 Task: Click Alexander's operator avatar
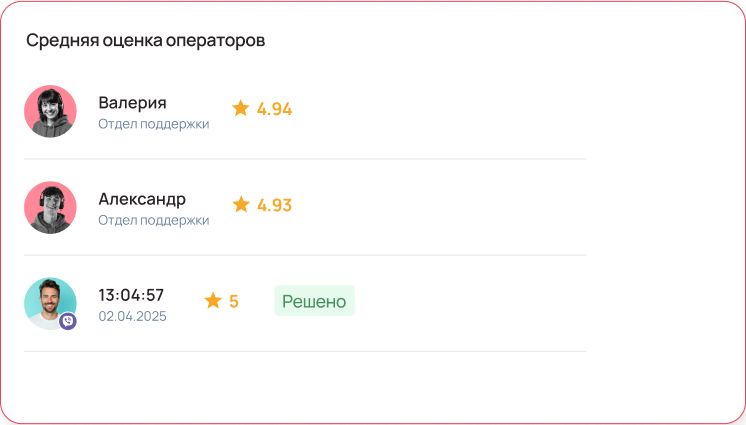click(50, 207)
